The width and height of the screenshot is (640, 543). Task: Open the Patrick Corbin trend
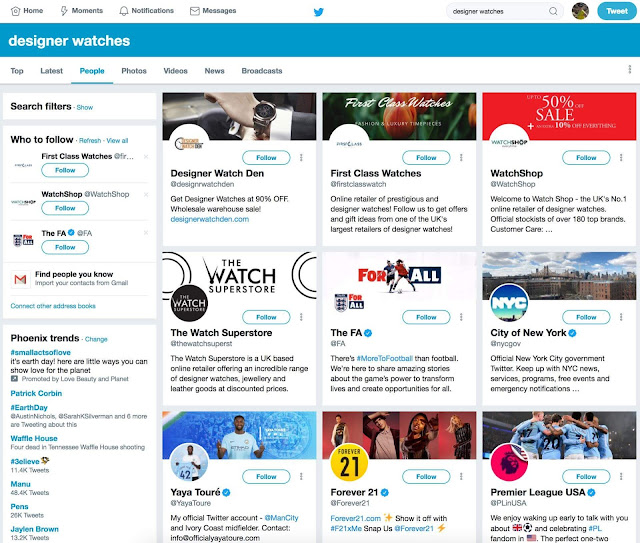(x=36, y=394)
